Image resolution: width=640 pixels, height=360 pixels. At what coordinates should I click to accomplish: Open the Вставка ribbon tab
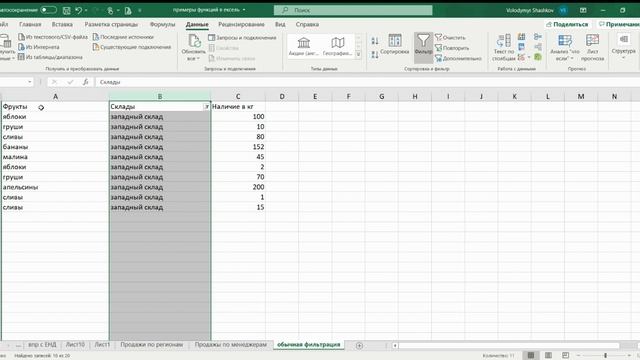62,24
